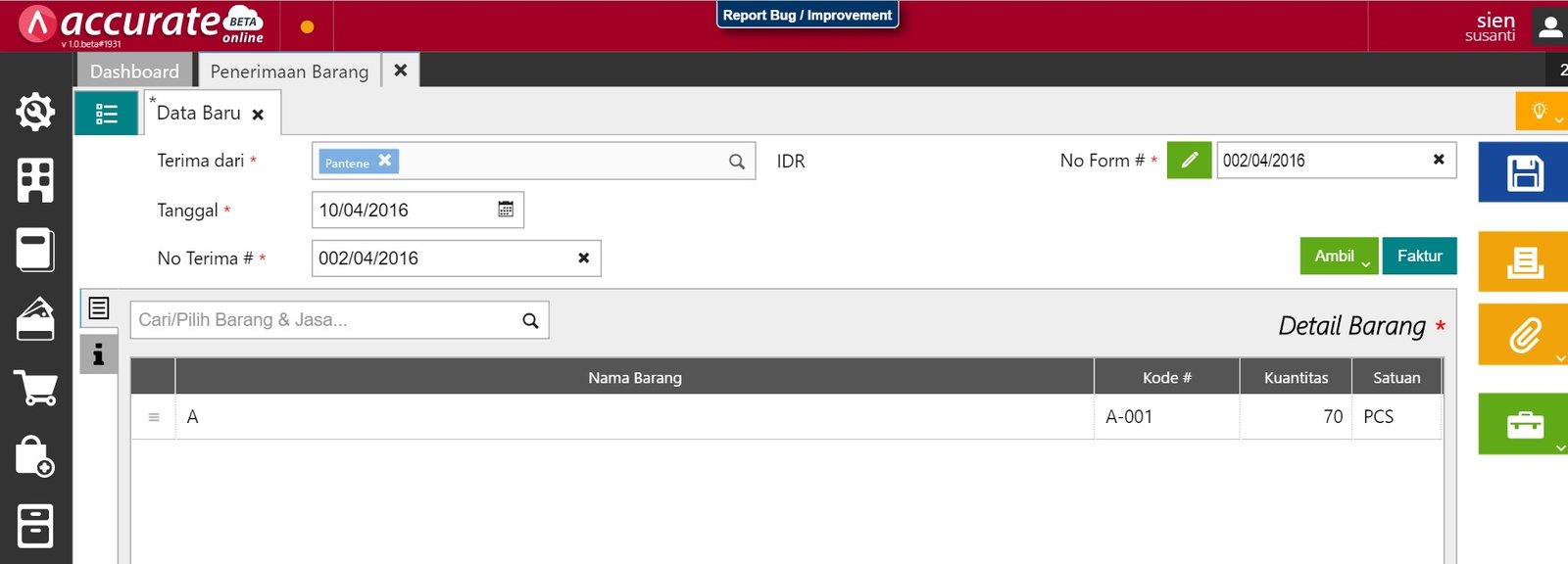Click the blue Save floppy disk icon
This screenshot has height=564, width=1568.
[1524, 173]
